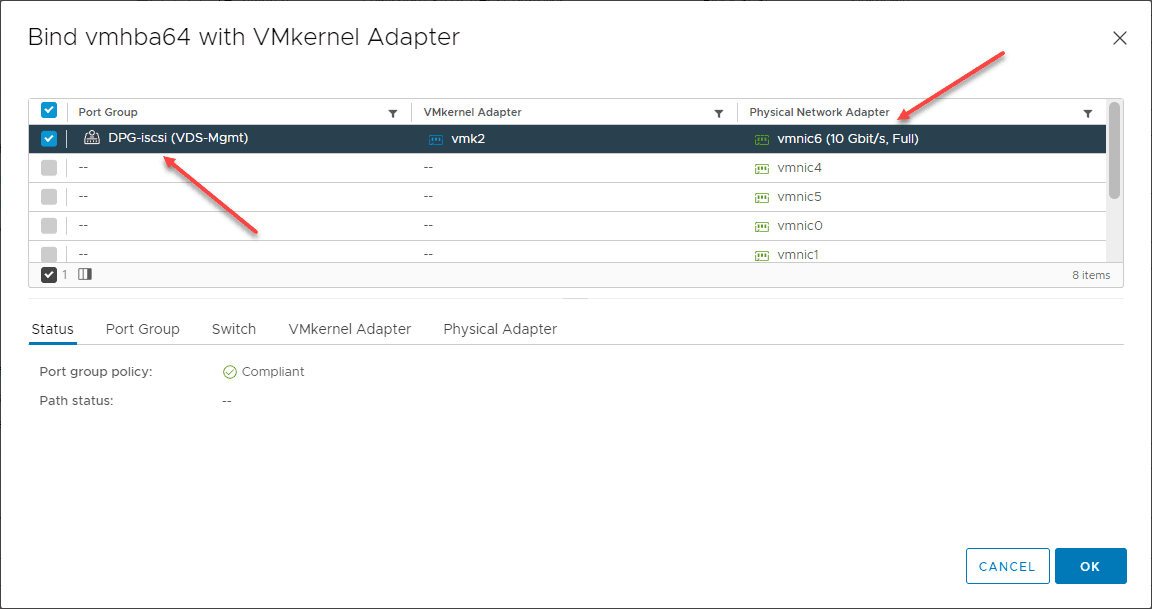
Task: Click the DPG-iscsi port group icon
Action: (x=92, y=139)
